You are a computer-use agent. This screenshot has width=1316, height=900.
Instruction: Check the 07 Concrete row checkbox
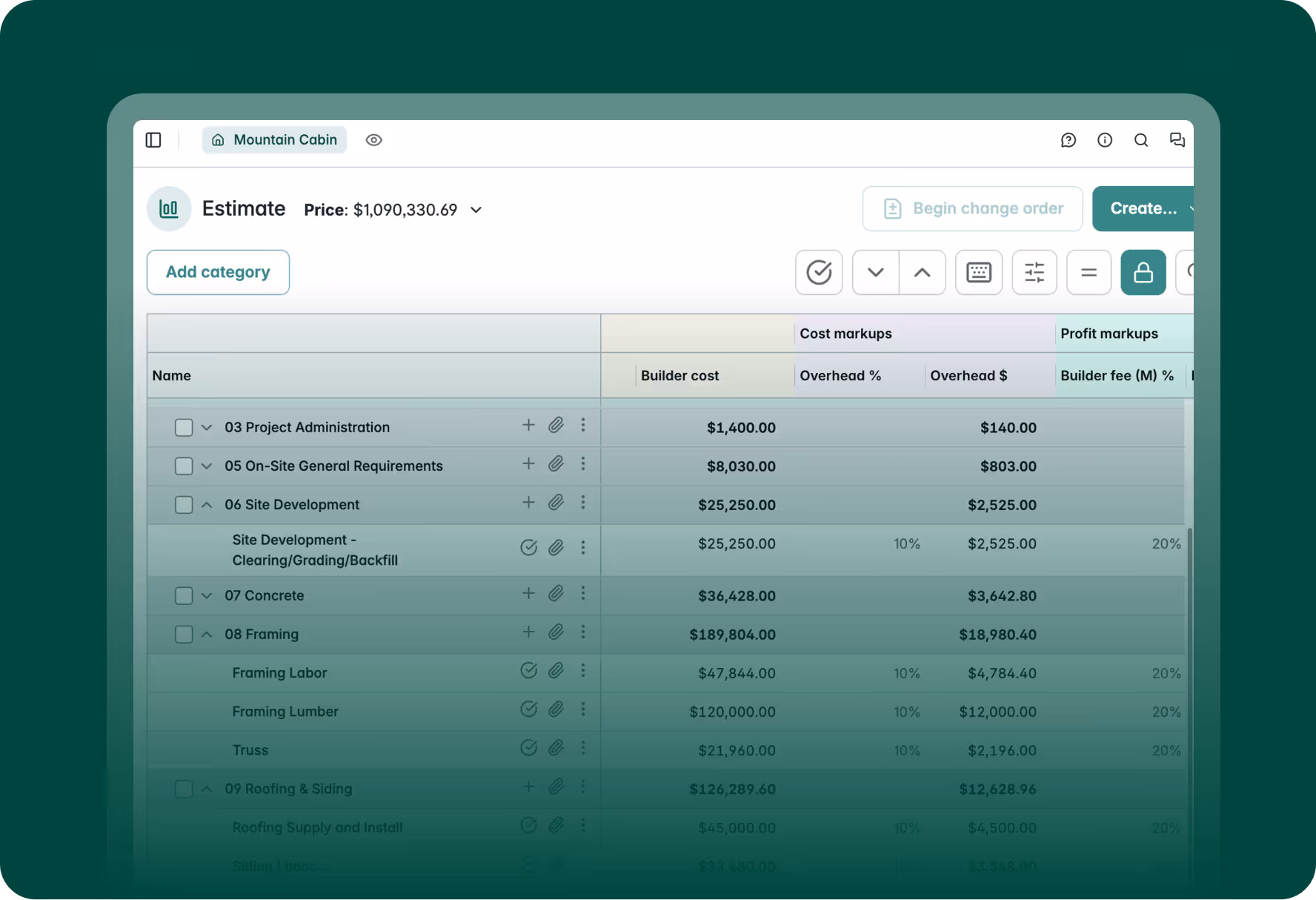(x=183, y=595)
